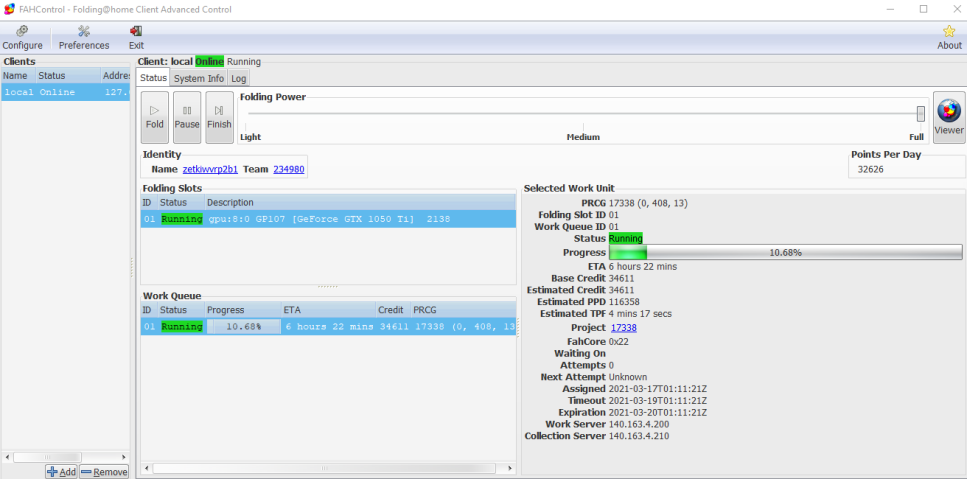Click the FahCore value 0x22

pyautogui.click(x=619, y=342)
